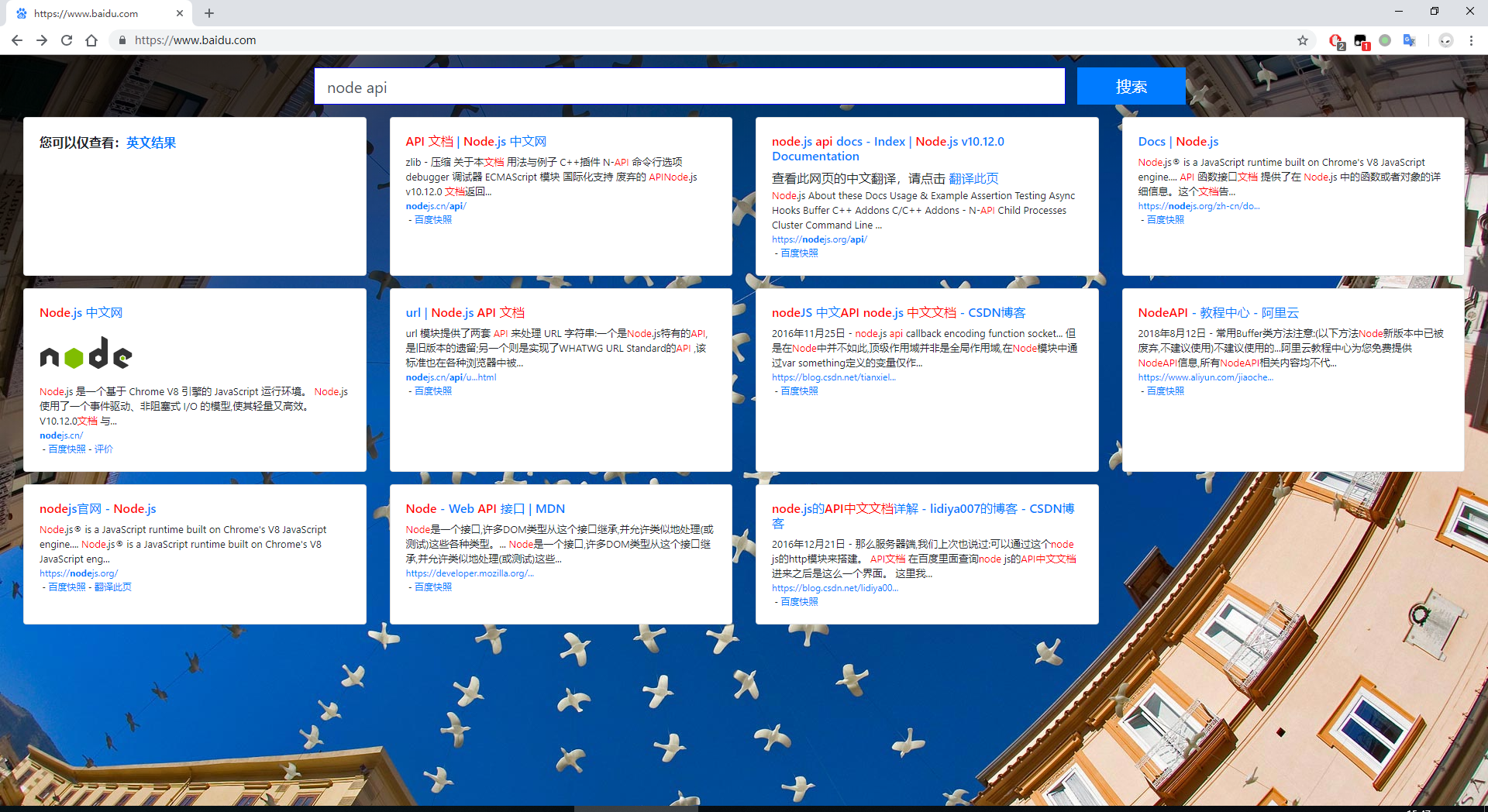The image size is (1488, 812).
Task: Open 'API 文档 | Node.js 中文网' result
Action: (x=476, y=141)
